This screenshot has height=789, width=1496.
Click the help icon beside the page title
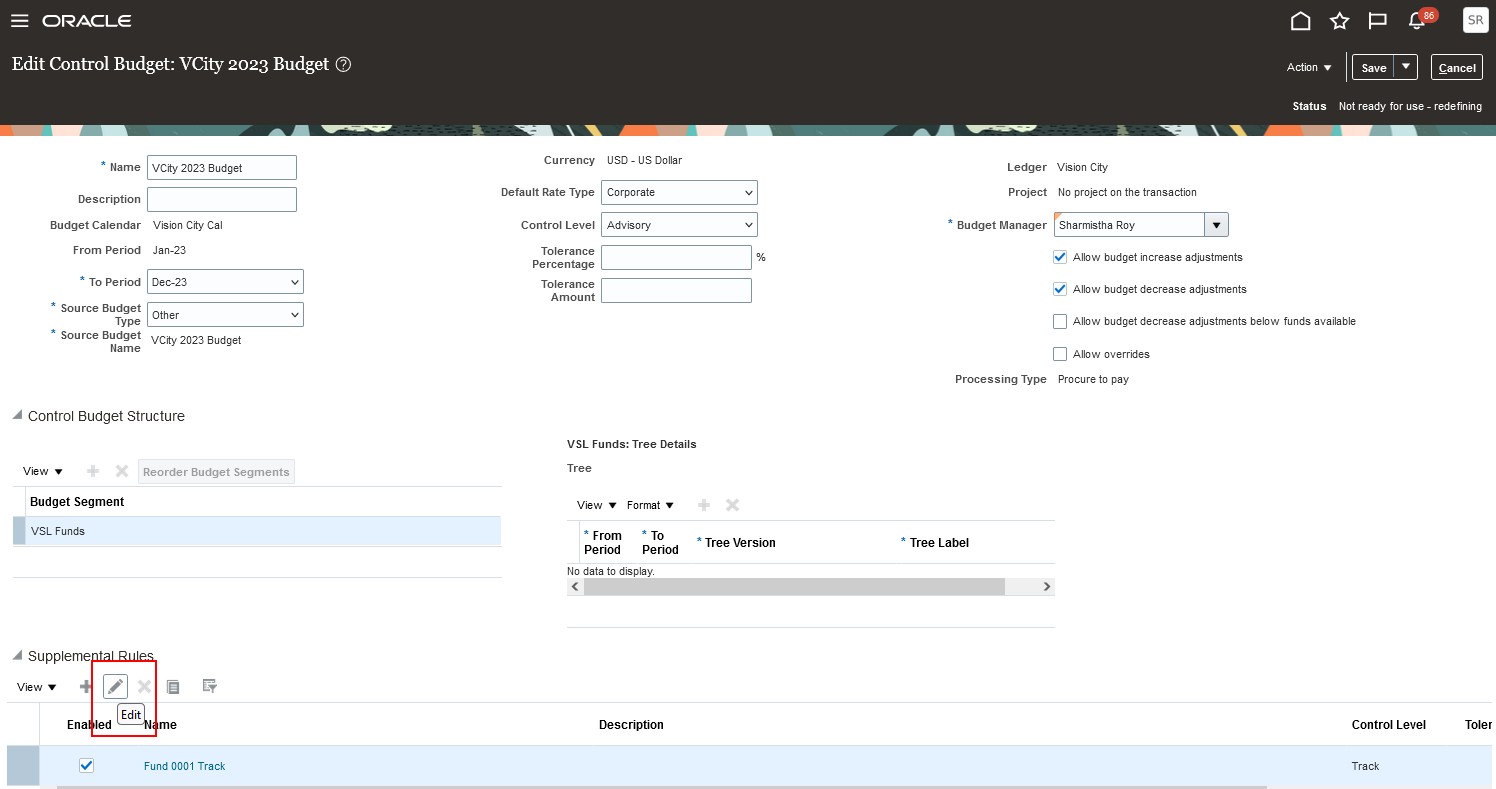[x=343, y=64]
